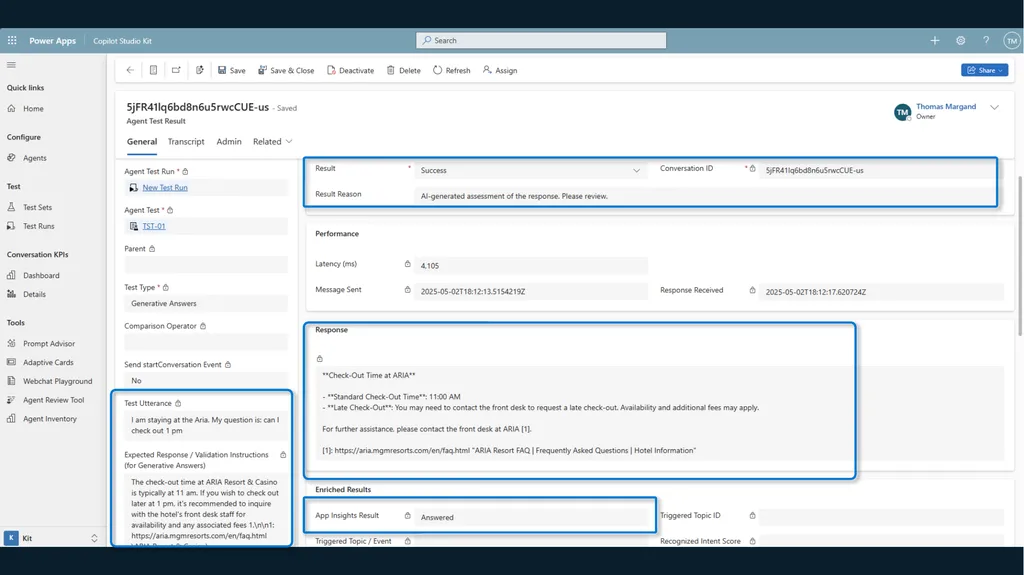Open Agent Inventory tool
Image resolution: width=1024 pixels, height=575 pixels.
click(50, 419)
